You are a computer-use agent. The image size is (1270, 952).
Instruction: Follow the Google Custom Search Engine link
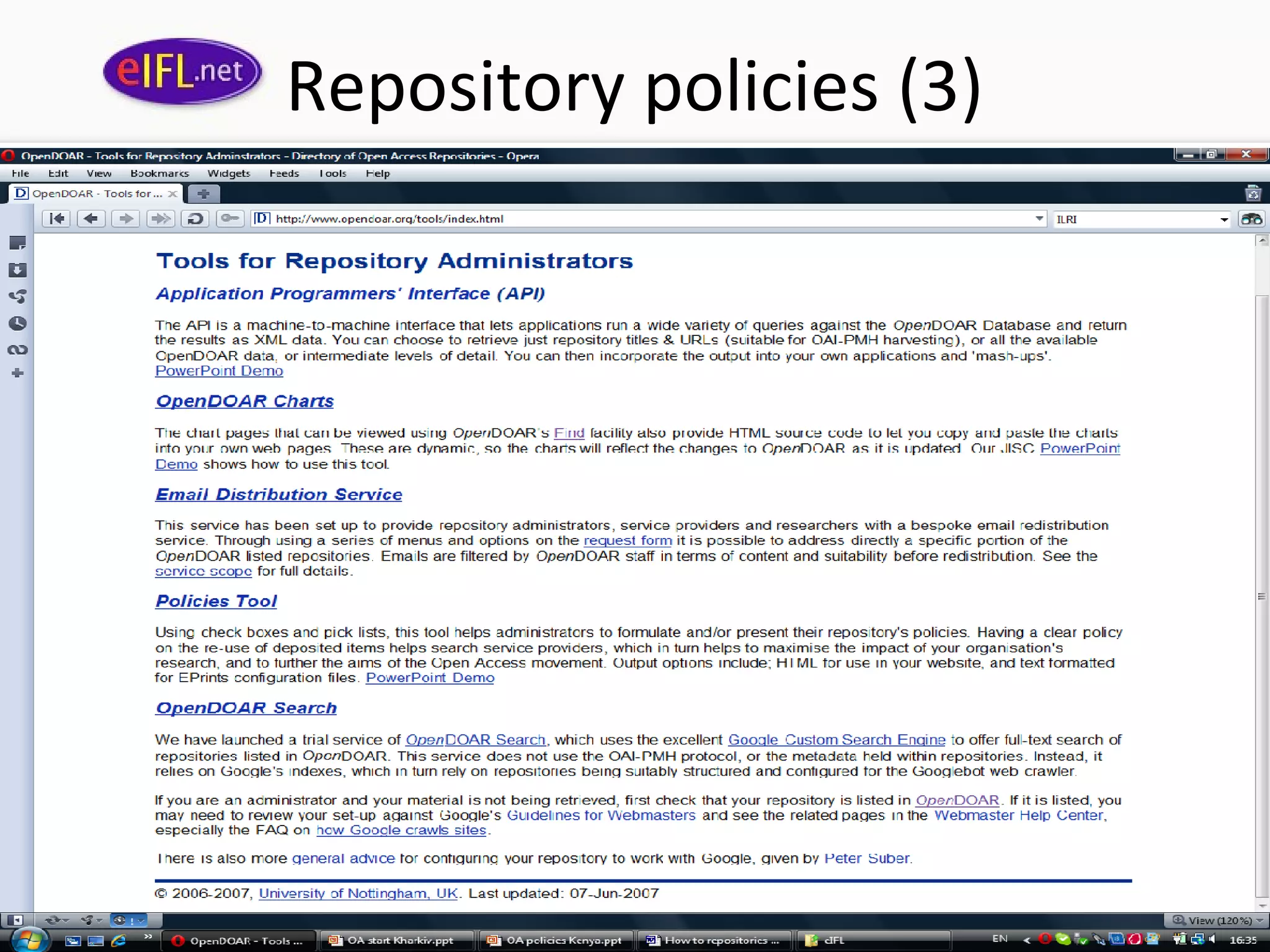click(x=837, y=739)
